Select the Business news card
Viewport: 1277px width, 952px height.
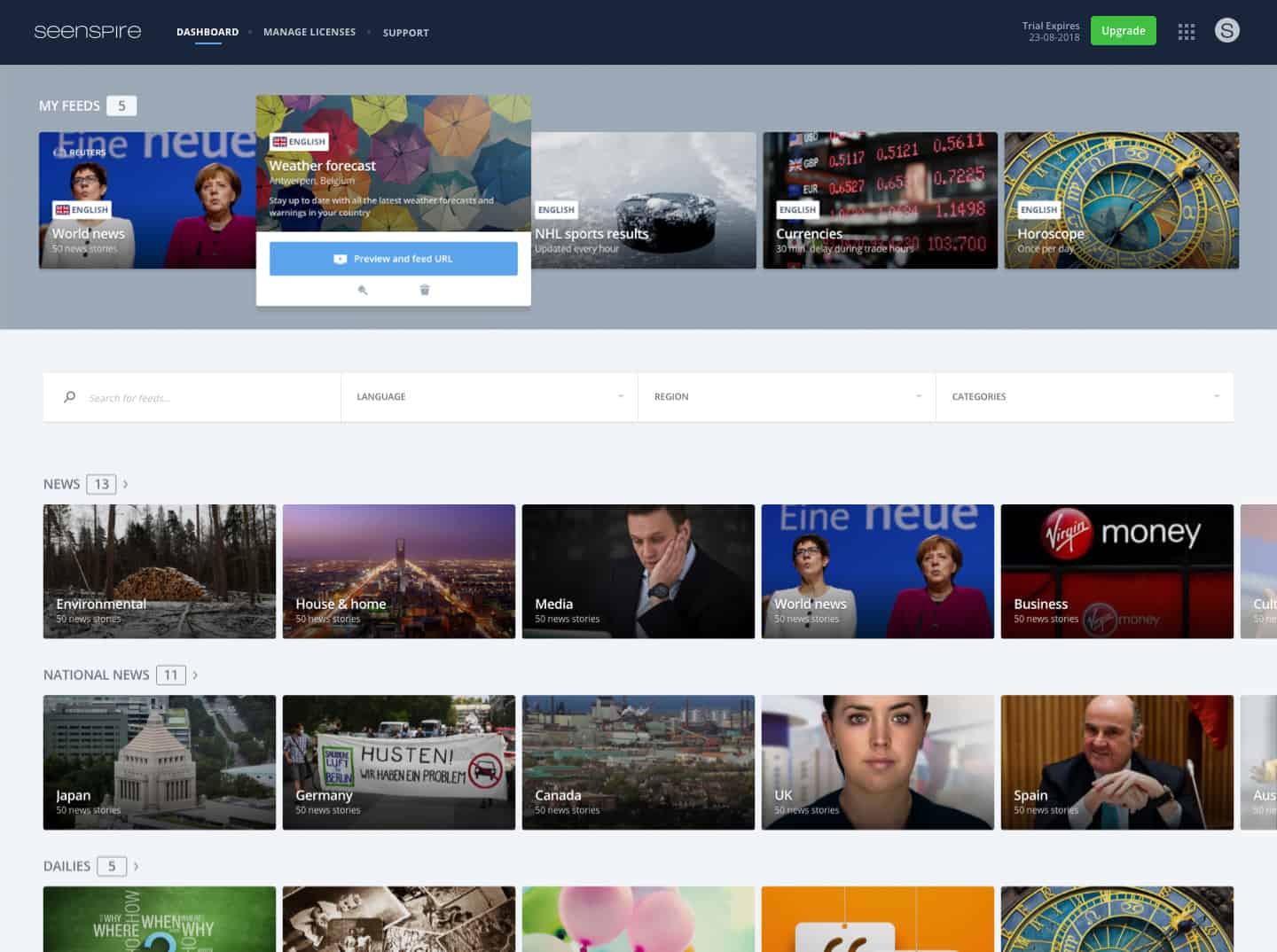[1117, 571]
